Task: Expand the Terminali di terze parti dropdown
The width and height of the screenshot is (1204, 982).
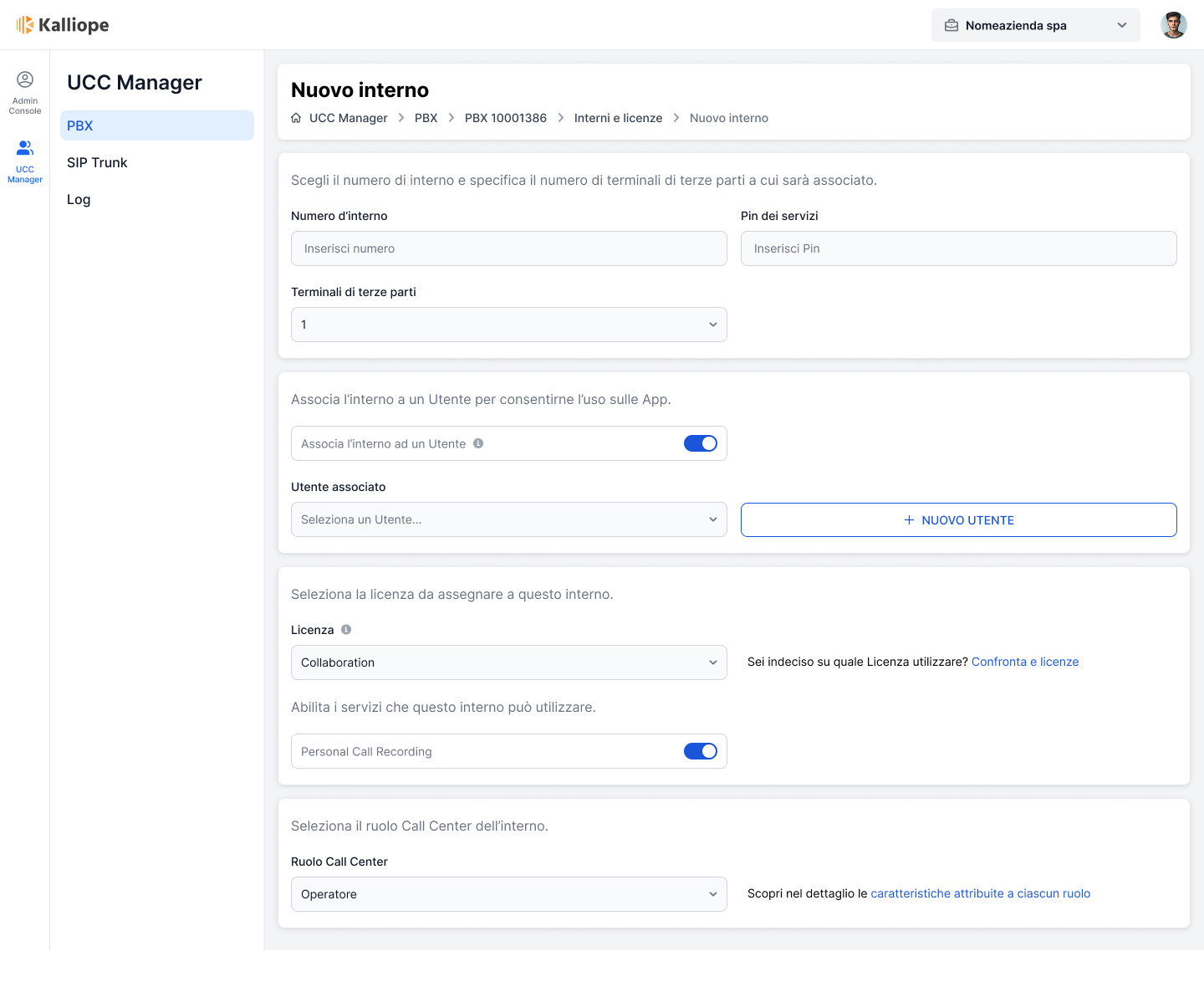Action: click(508, 325)
